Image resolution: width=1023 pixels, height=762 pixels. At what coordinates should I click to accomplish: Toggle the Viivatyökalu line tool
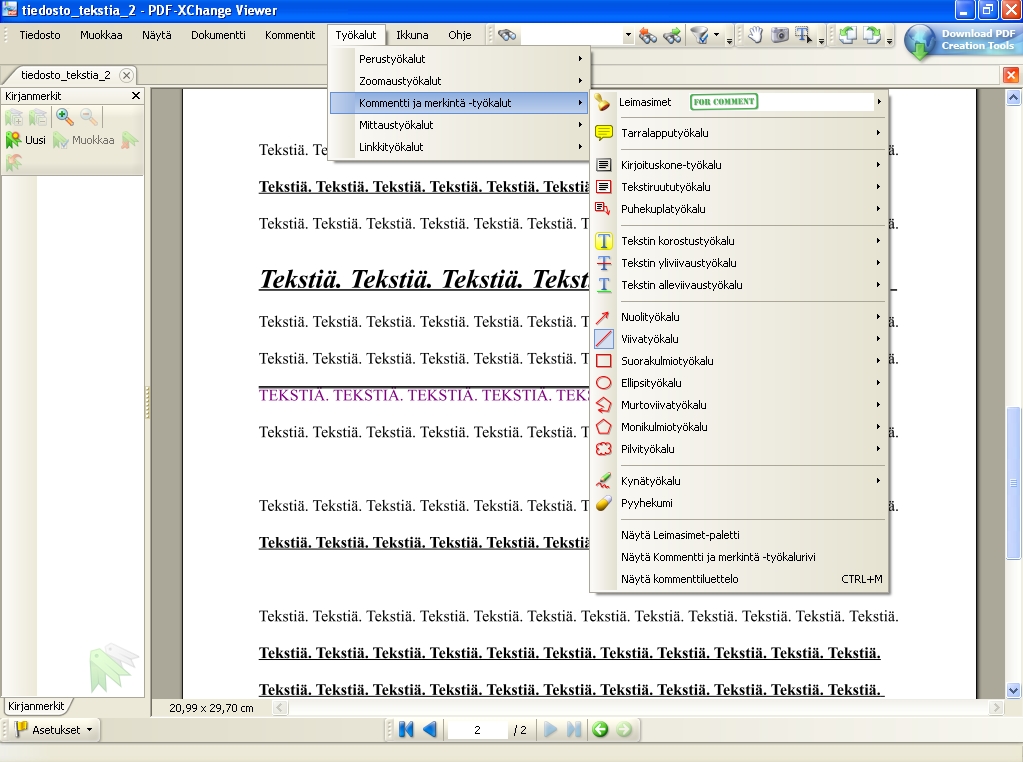tap(604, 339)
